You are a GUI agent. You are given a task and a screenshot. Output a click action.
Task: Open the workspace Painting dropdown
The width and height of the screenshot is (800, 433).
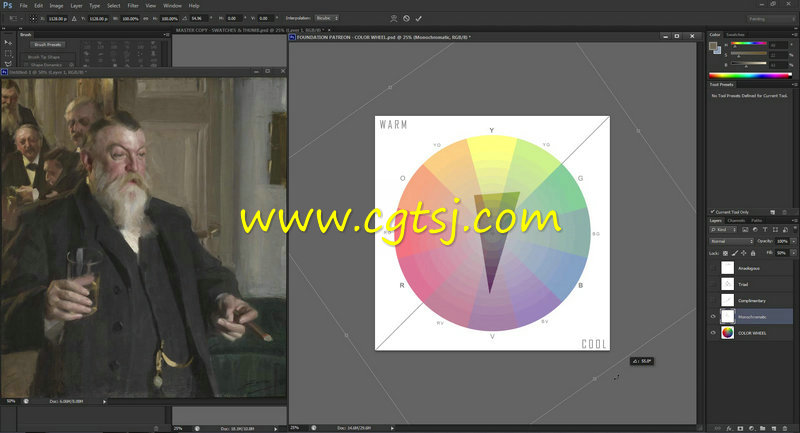[x=771, y=19]
